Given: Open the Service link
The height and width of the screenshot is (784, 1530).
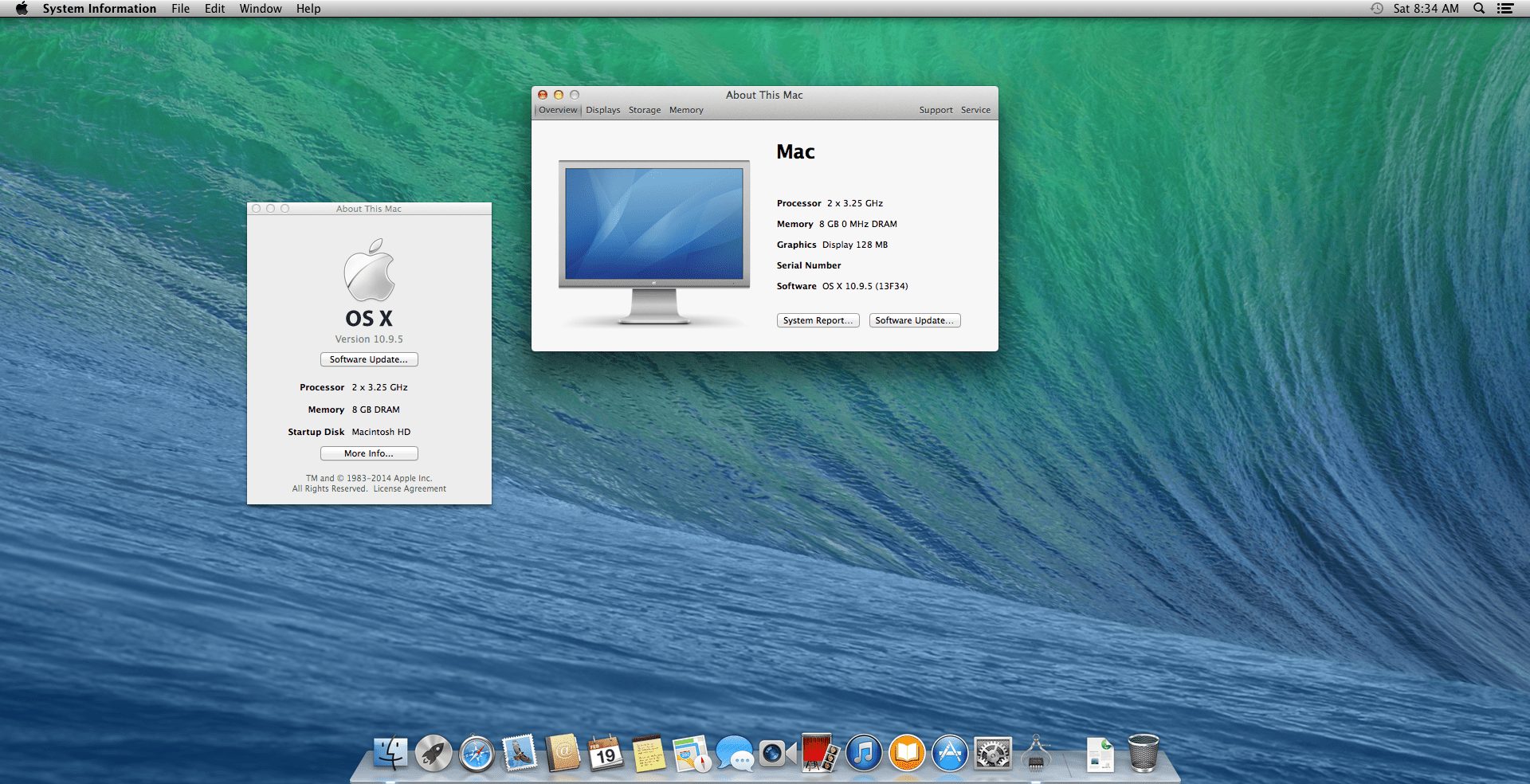Looking at the screenshot, I should (975, 110).
